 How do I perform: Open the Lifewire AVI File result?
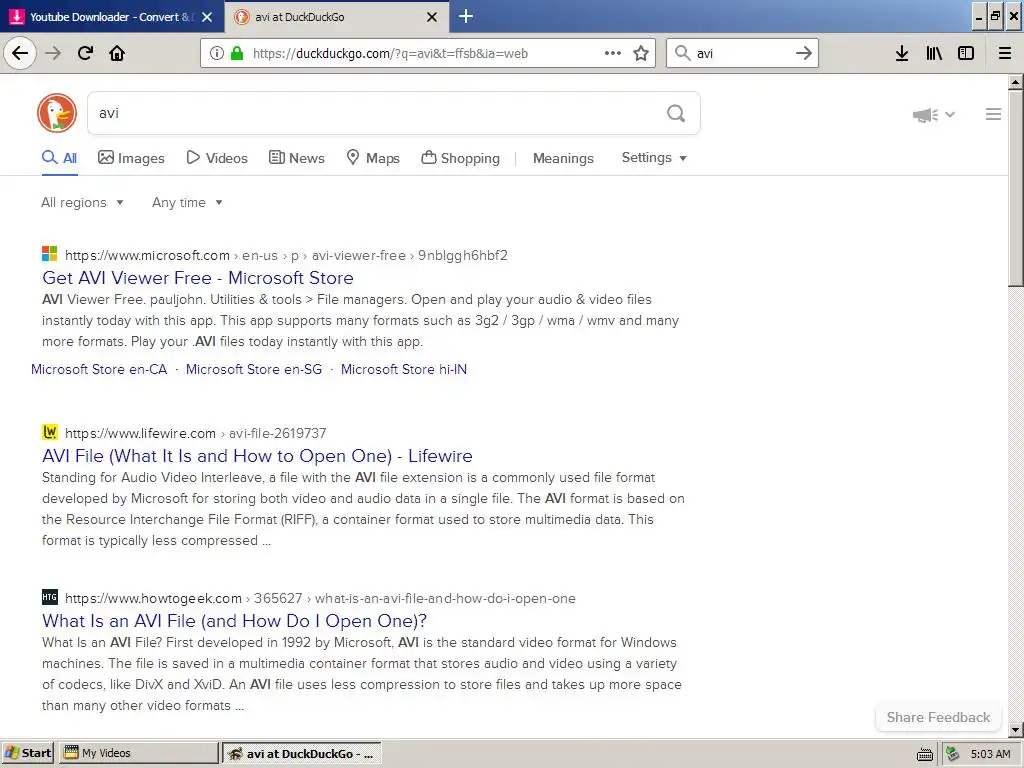click(257, 456)
